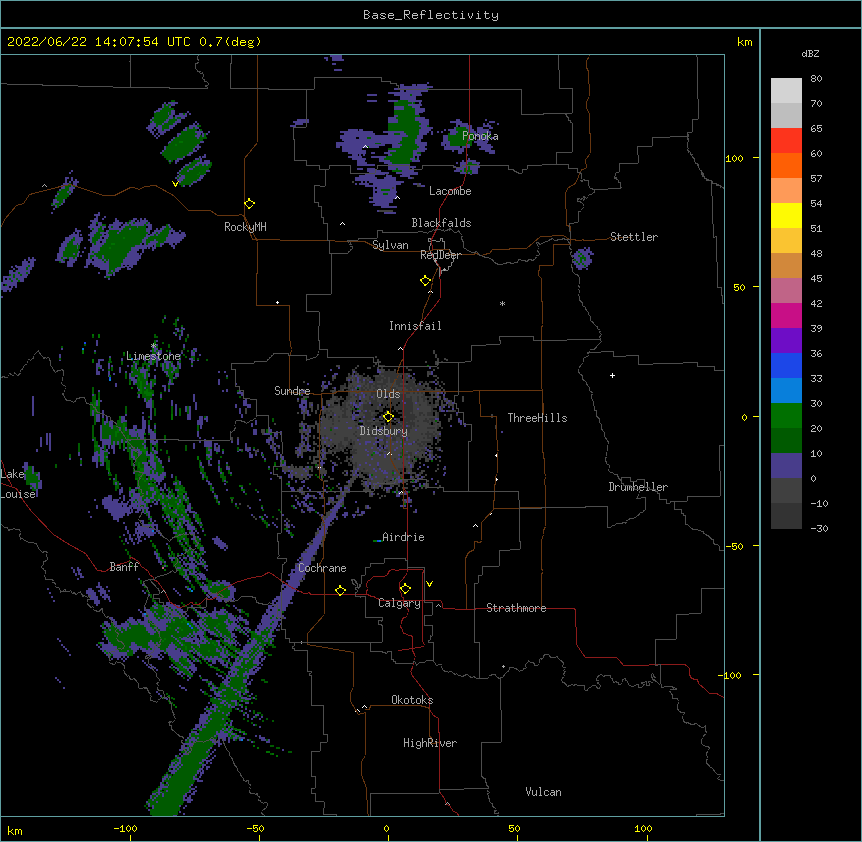Screen dimensions: 862x842
Task: Click the white asterisk marker above Limestone
Action: (153, 346)
